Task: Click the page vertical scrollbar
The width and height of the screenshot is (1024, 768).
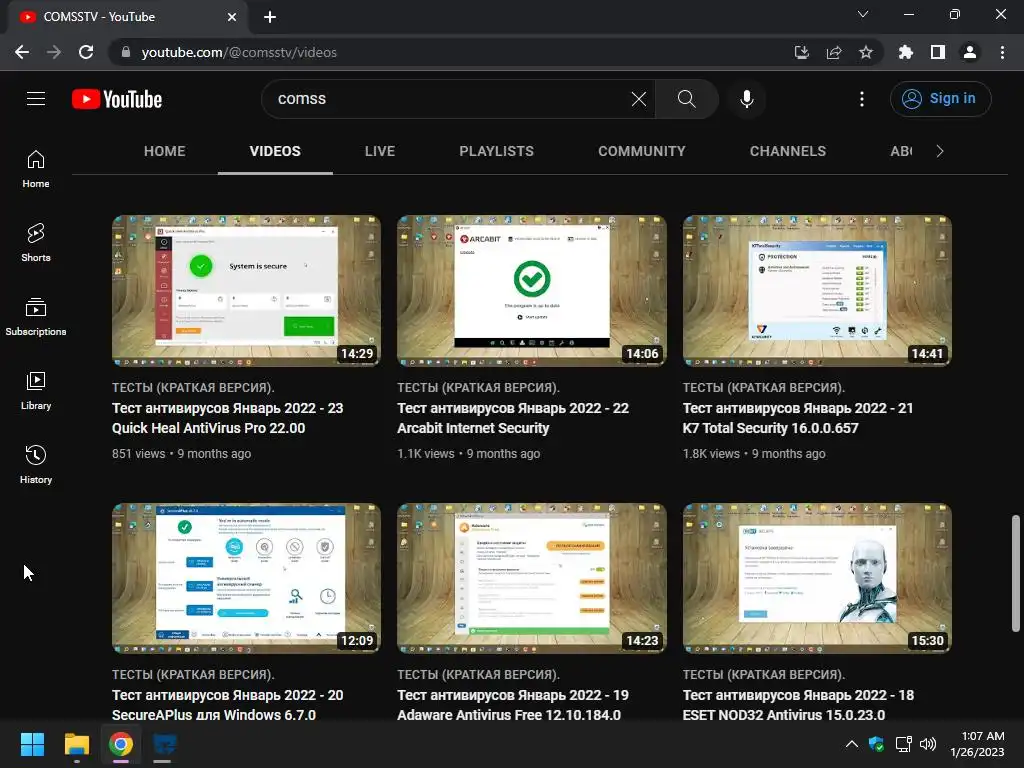Action: (x=1016, y=573)
